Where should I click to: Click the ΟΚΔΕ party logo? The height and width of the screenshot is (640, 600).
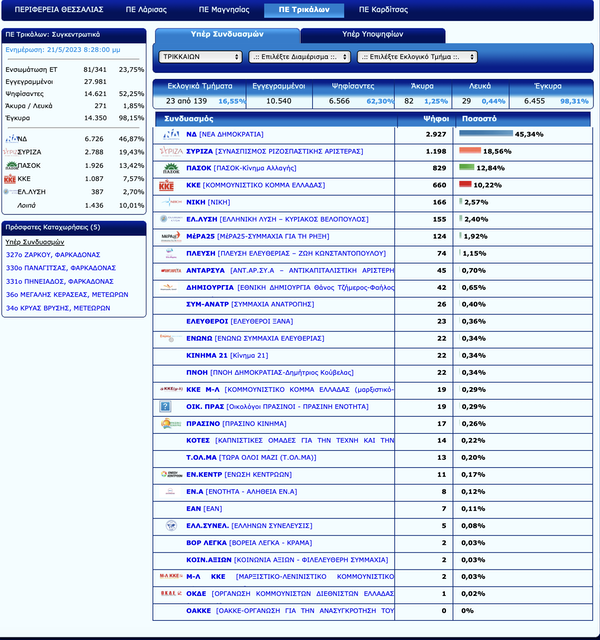[x=171, y=593]
